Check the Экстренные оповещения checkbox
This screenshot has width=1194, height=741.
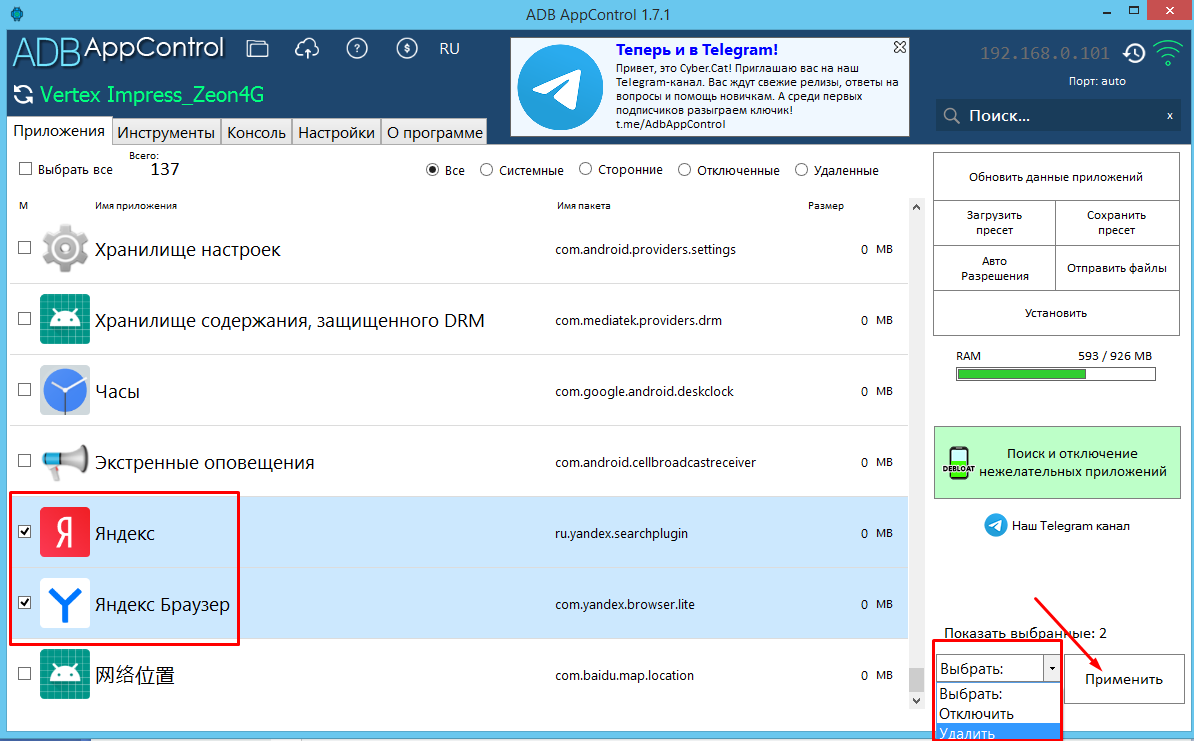pyautogui.click(x=24, y=461)
